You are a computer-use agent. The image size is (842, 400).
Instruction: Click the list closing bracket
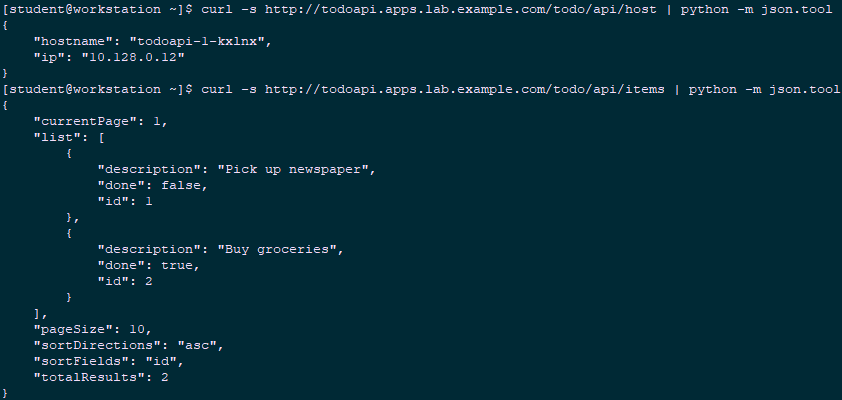click(38, 314)
